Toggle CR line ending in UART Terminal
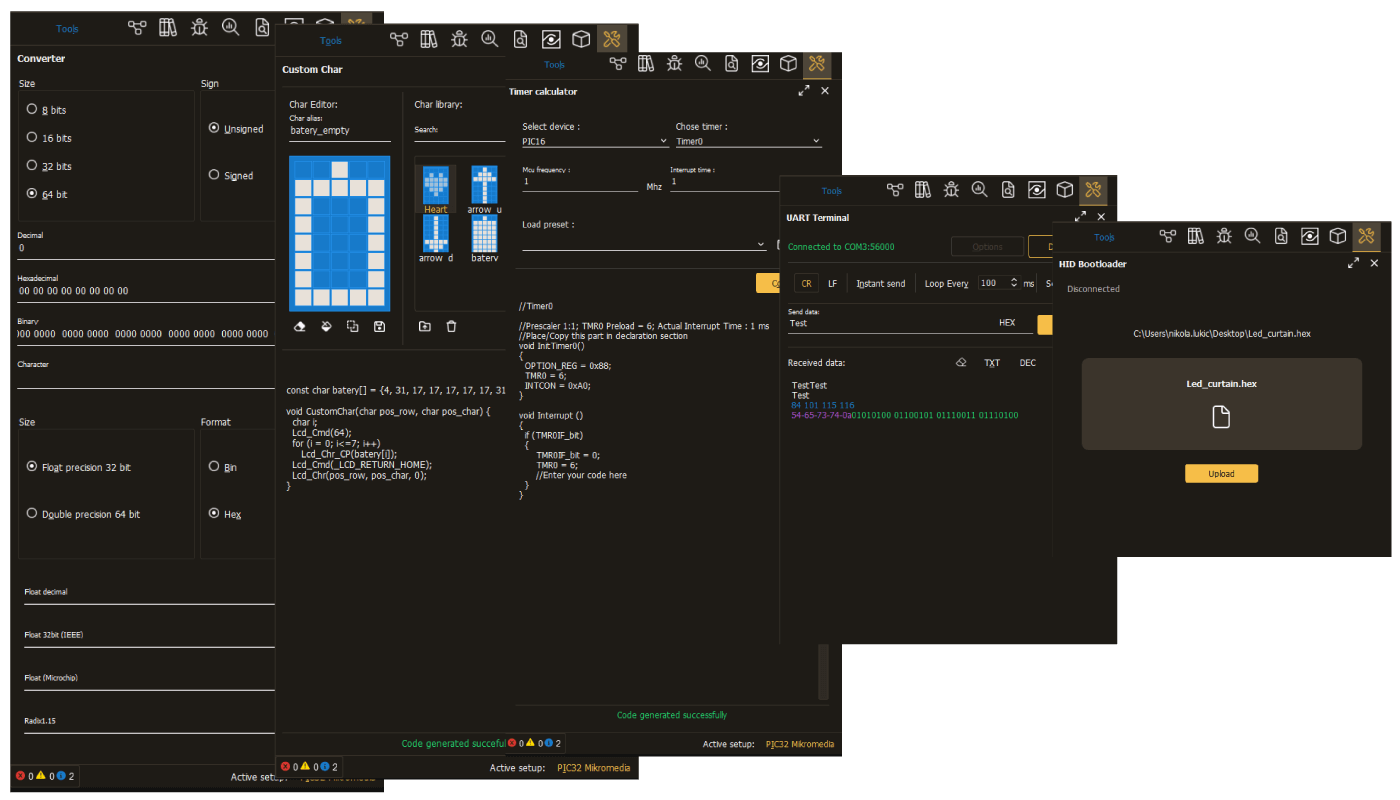This screenshot has height=800, width=1400. pyautogui.click(x=807, y=283)
